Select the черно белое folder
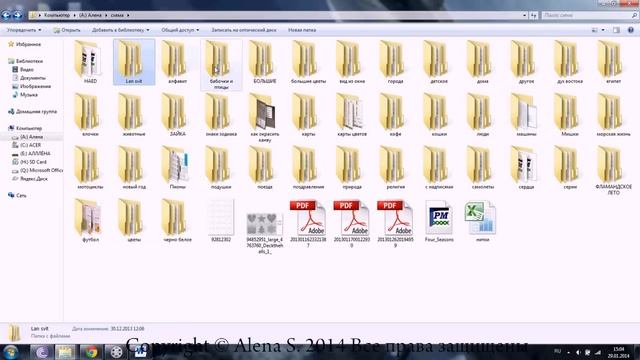Viewport: 640px width, 360px height. 178,220
